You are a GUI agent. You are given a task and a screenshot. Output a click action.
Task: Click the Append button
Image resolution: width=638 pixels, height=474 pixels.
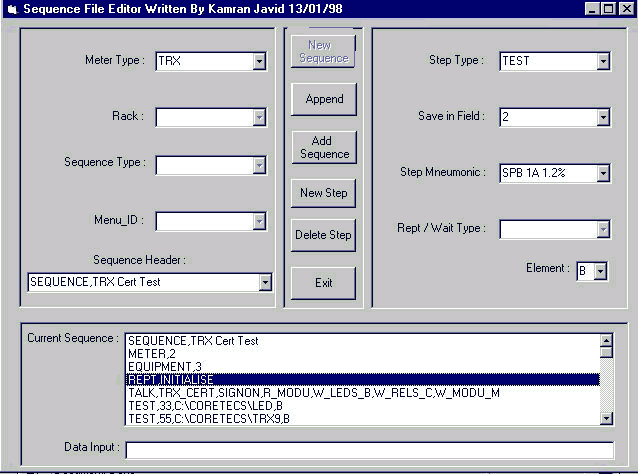[324, 99]
